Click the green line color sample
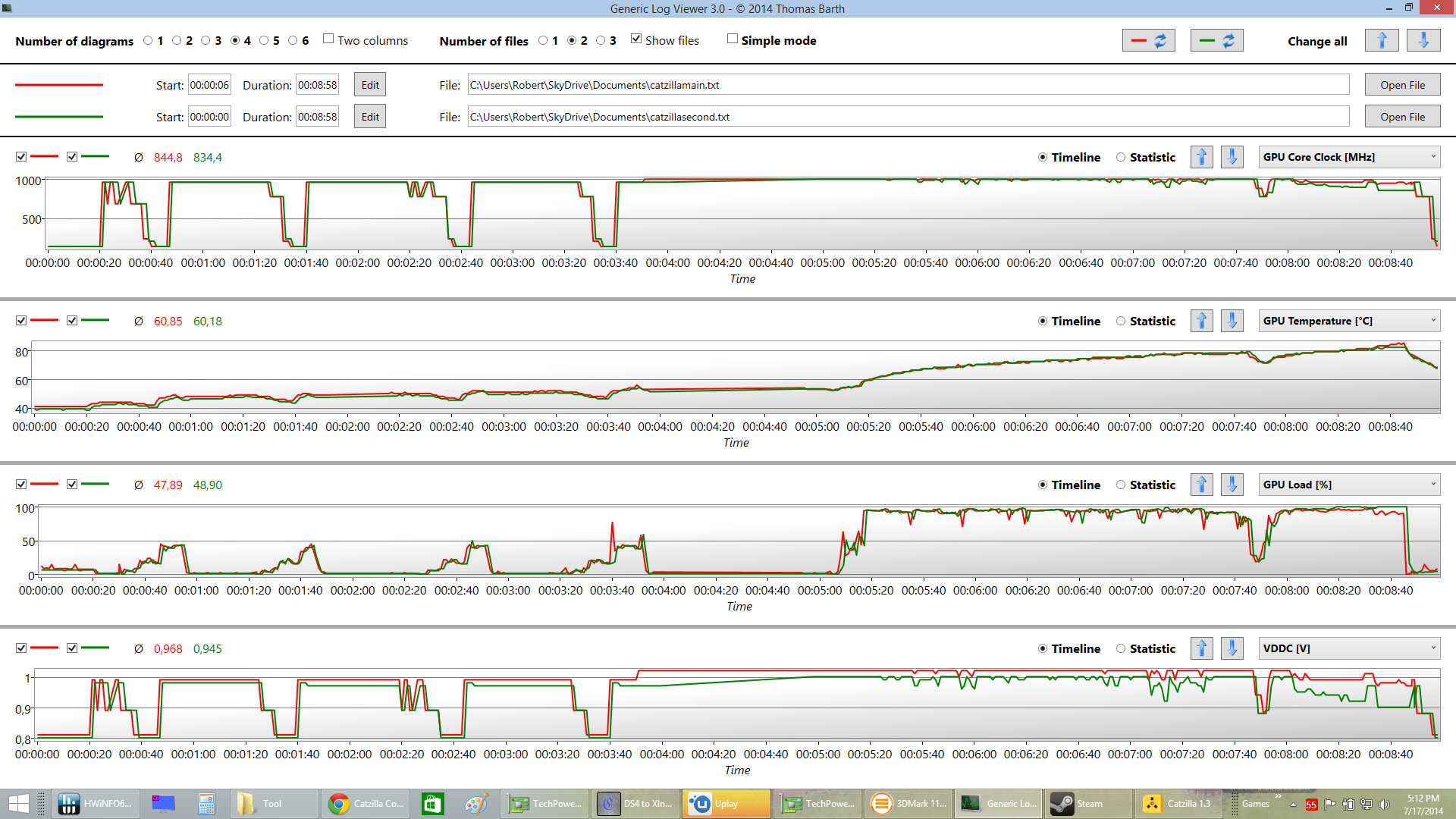Viewport: 1456px width, 819px height. point(59,117)
